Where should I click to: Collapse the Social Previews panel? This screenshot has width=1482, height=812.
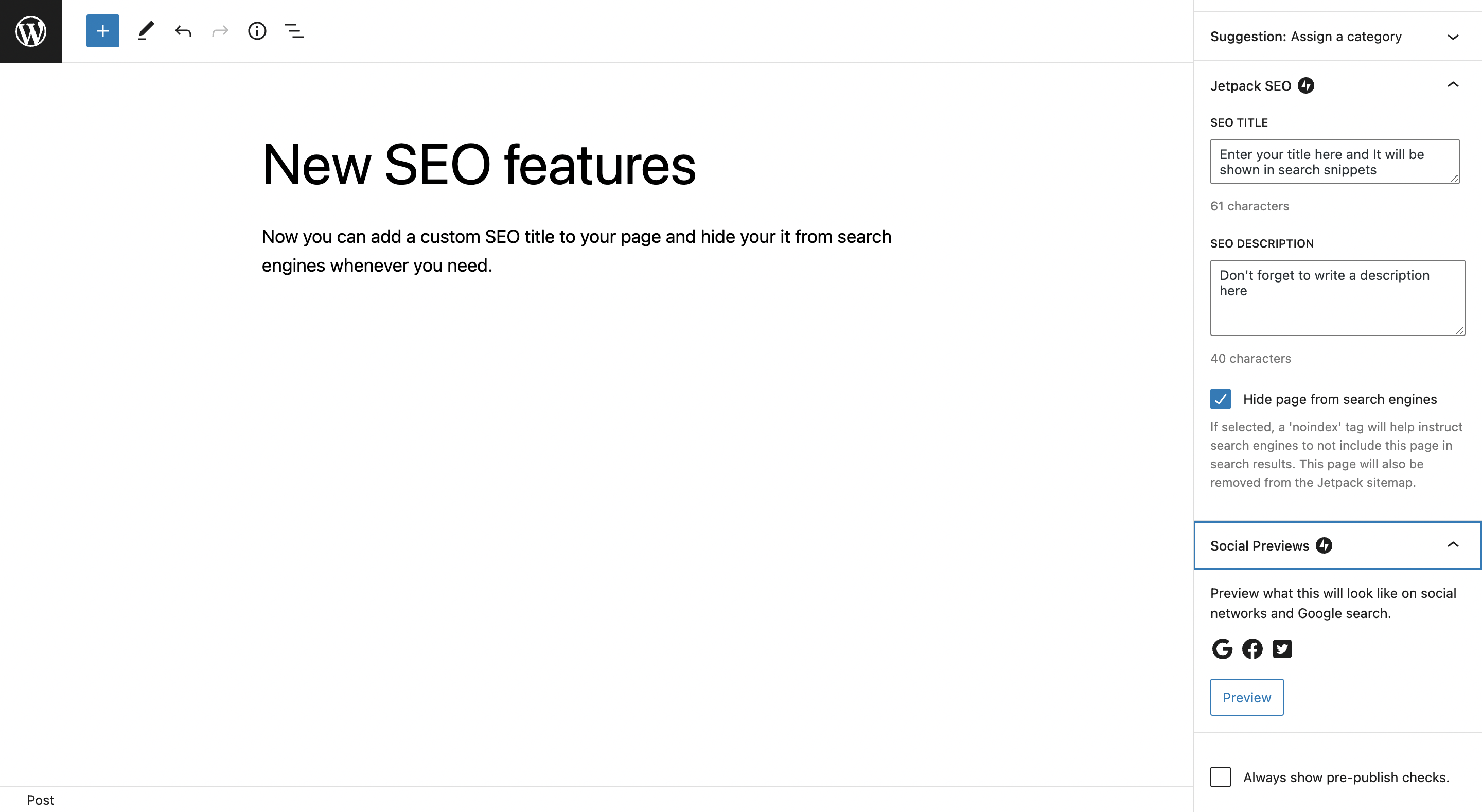pos(1452,545)
